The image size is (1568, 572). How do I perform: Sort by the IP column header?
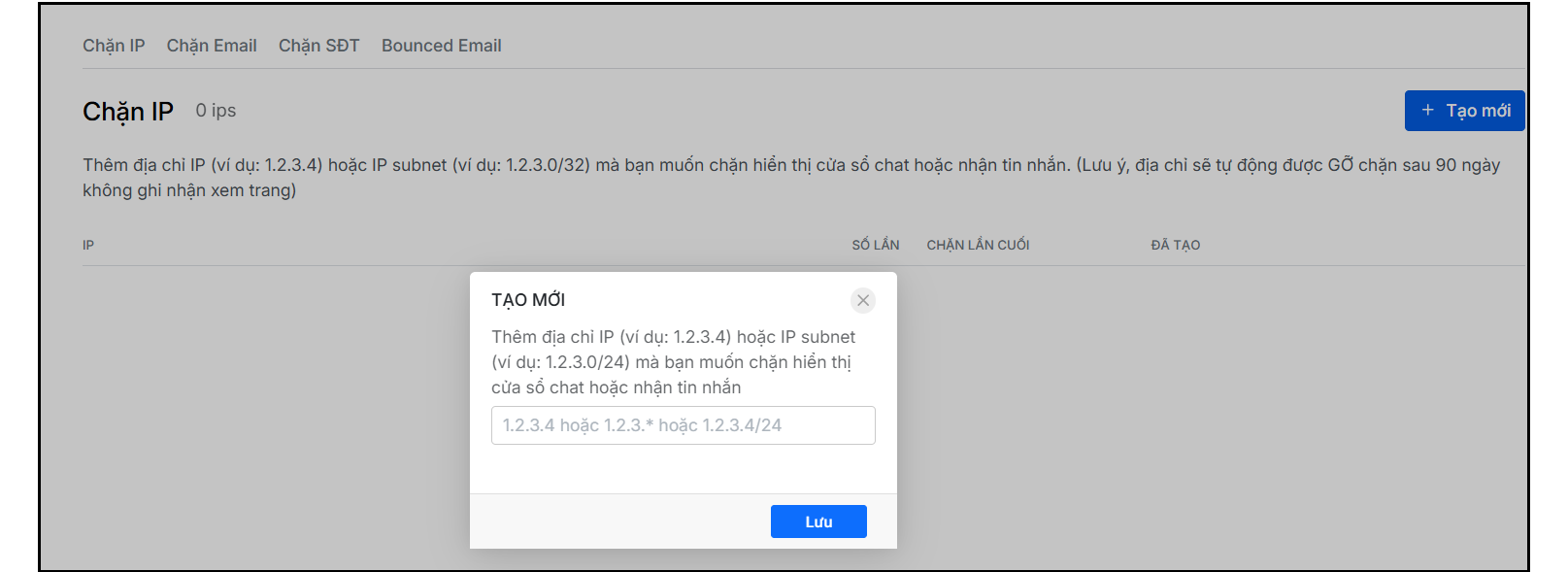(x=88, y=245)
